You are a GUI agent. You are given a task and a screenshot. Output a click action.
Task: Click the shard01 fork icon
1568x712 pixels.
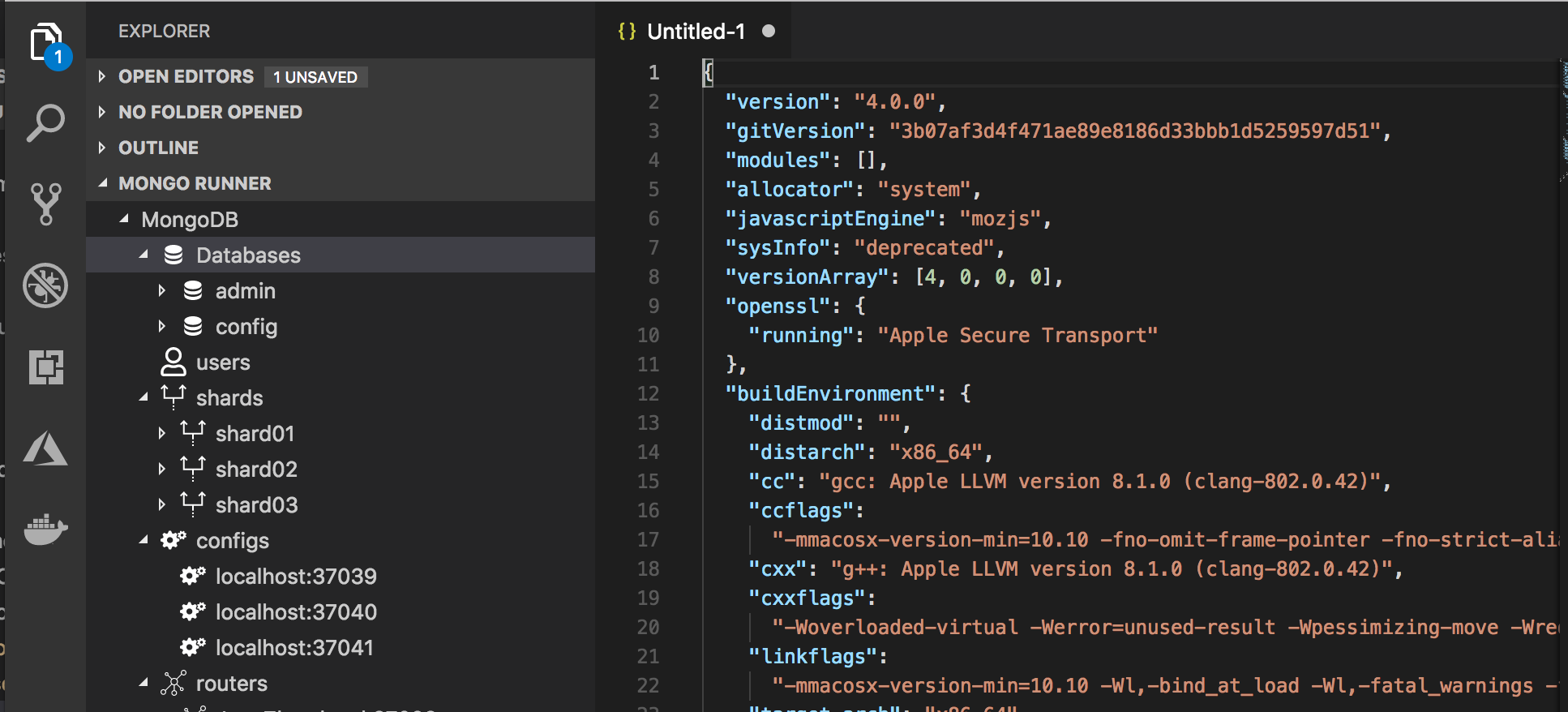pos(193,433)
